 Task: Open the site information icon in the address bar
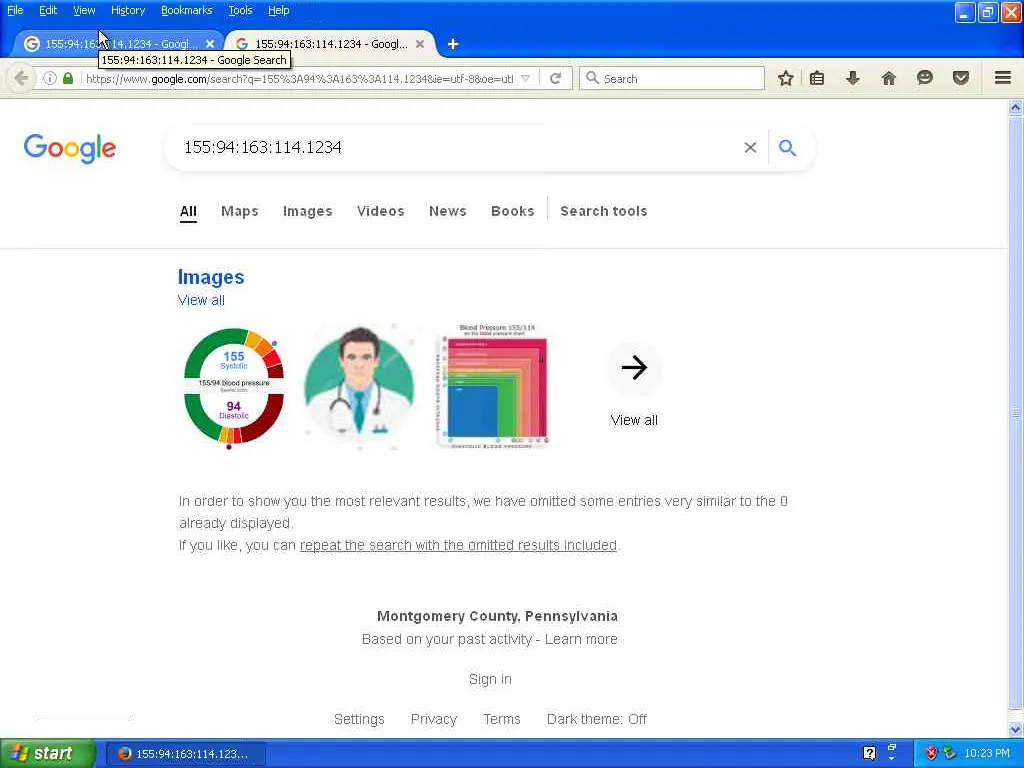point(50,78)
